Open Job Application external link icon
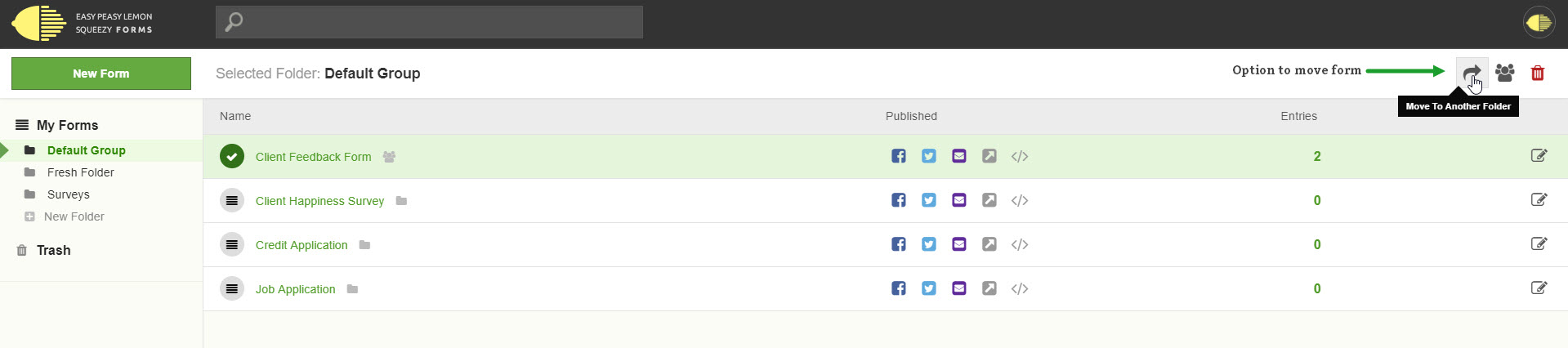 click(x=989, y=288)
